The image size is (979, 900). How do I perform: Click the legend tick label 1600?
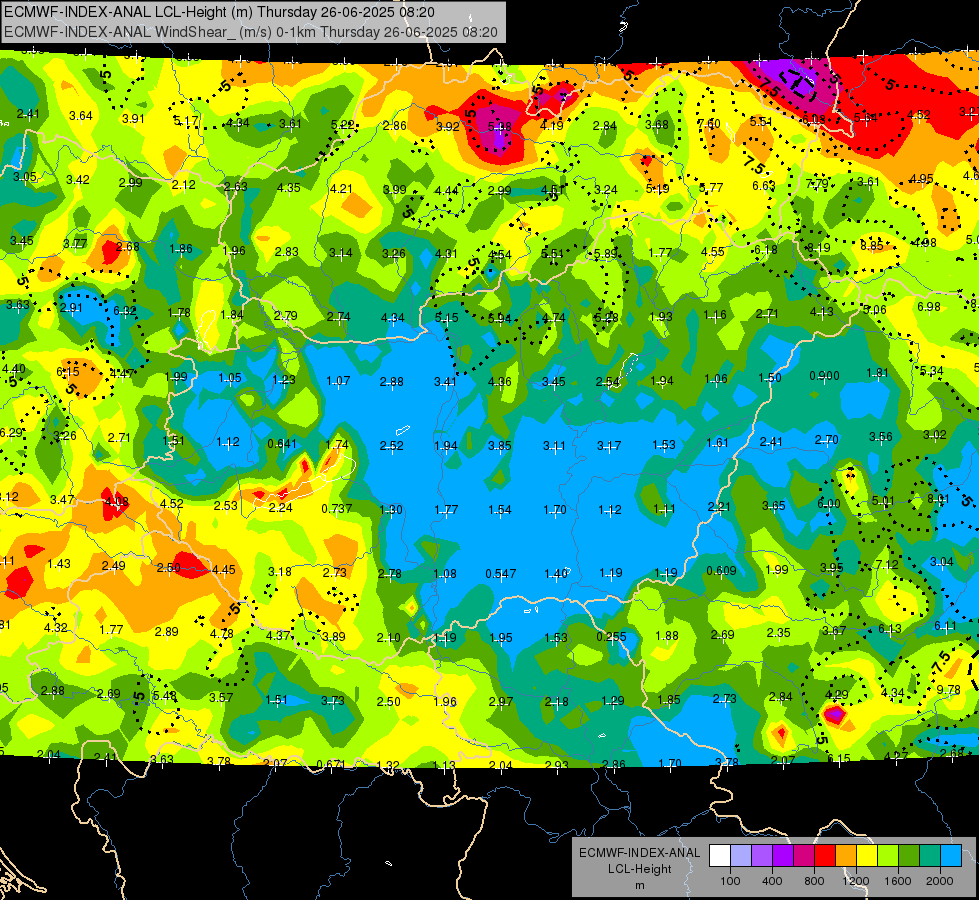pos(898,881)
